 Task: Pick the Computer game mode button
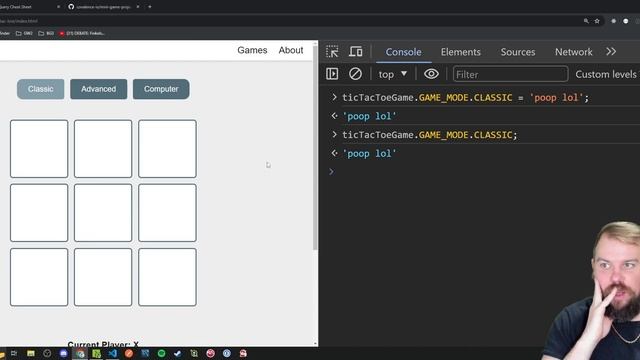point(161,89)
